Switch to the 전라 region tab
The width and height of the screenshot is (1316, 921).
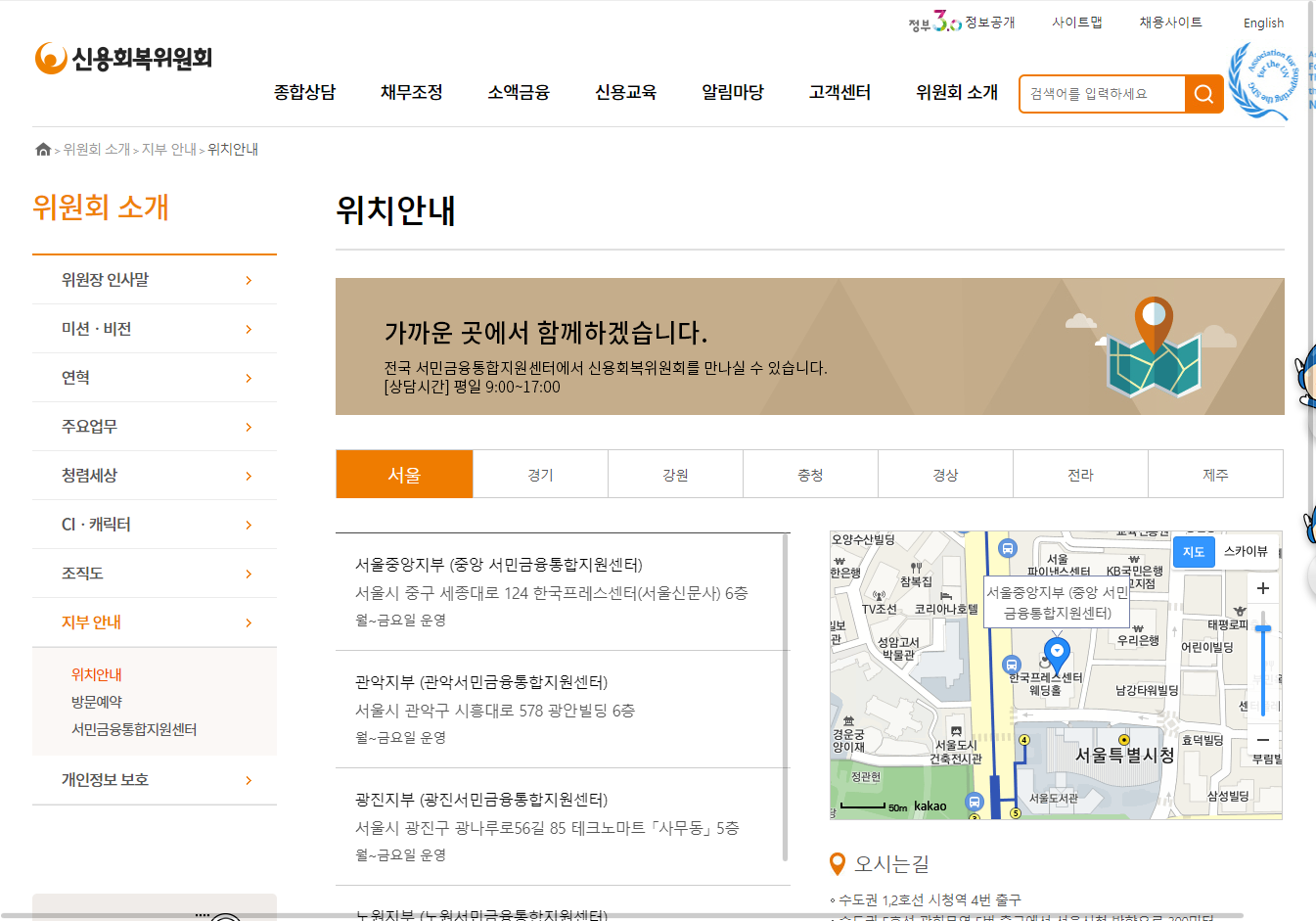pyautogui.click(x=1080, y=474)
